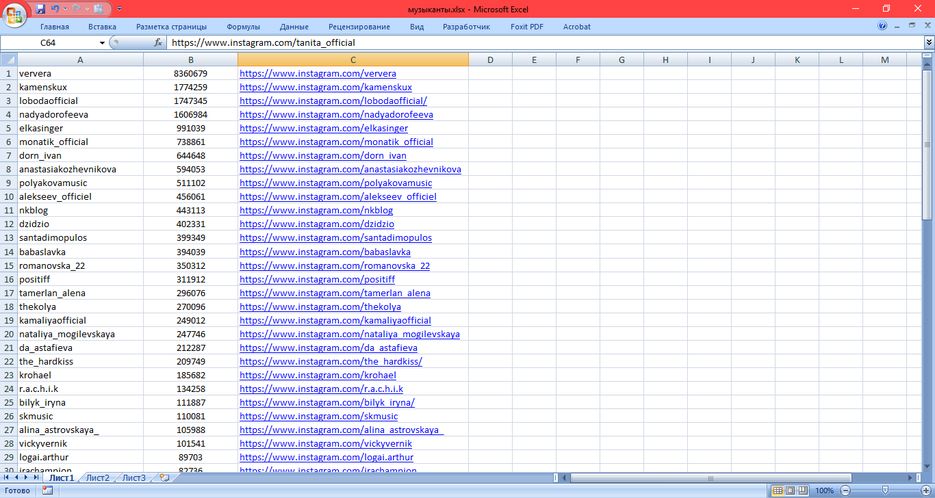Select the cell containing r.a.c.h.i.k
The height and width of the screenshot is (498, 935).
(81, 389)
